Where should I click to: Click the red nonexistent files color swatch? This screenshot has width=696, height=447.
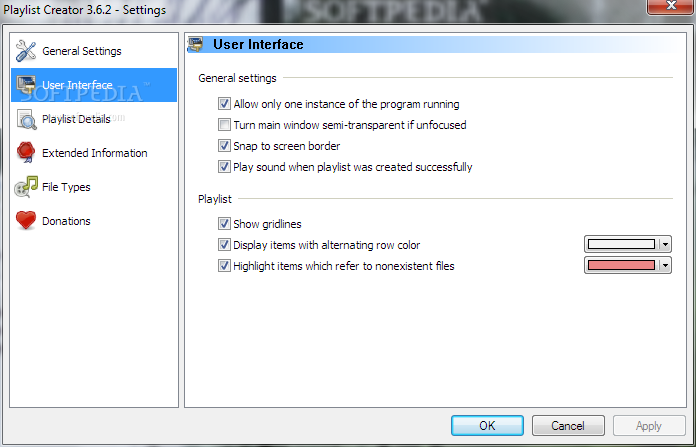(621, 265)
